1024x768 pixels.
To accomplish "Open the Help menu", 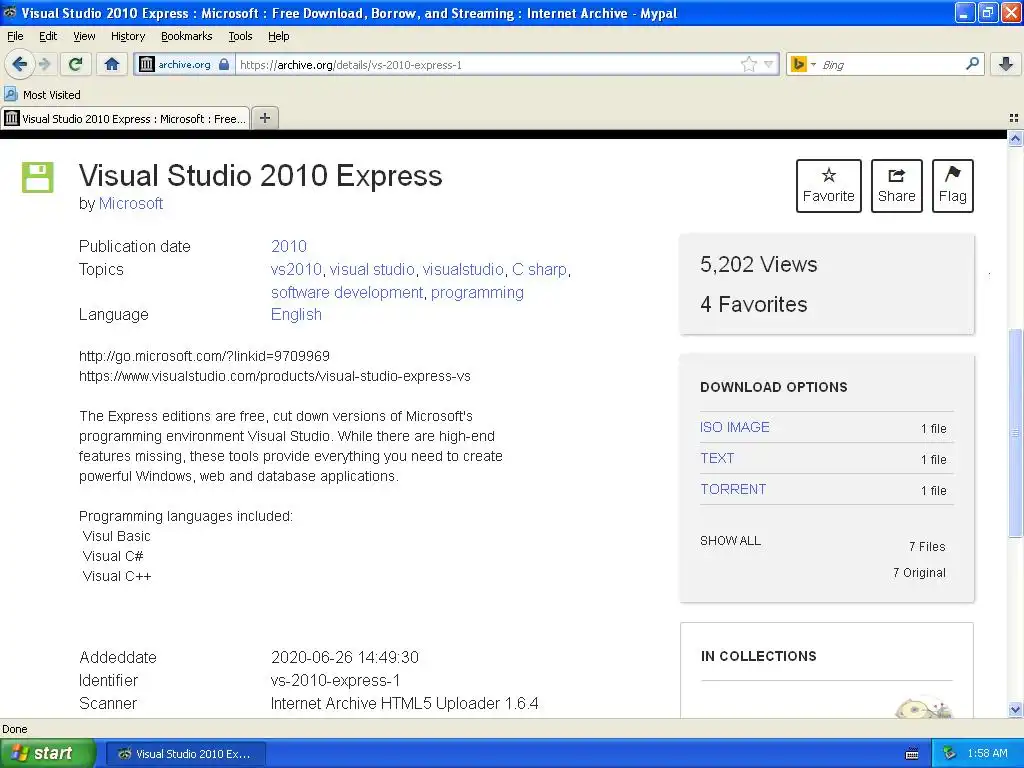I will 278,36.
